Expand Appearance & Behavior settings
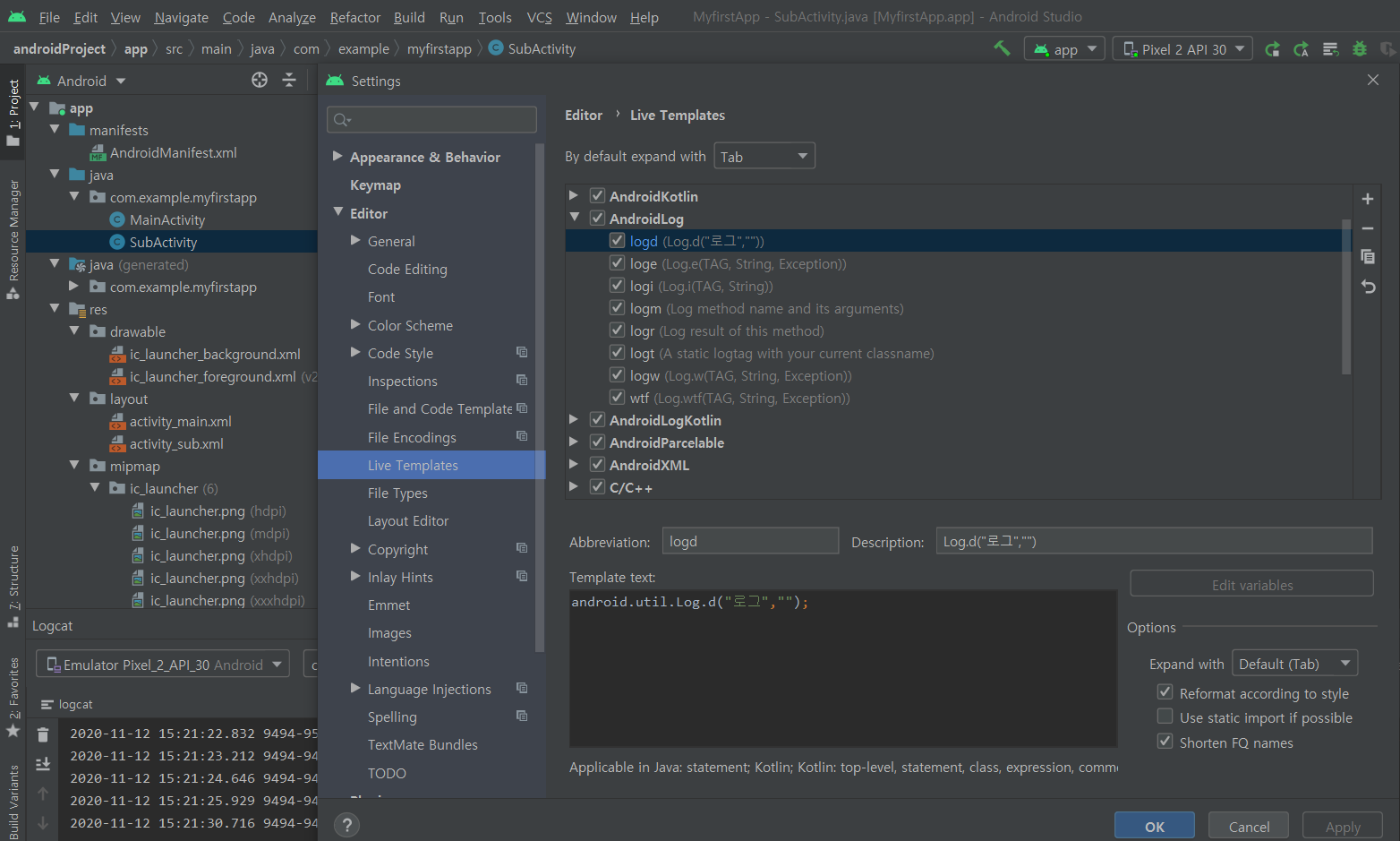 click(337, 156)
